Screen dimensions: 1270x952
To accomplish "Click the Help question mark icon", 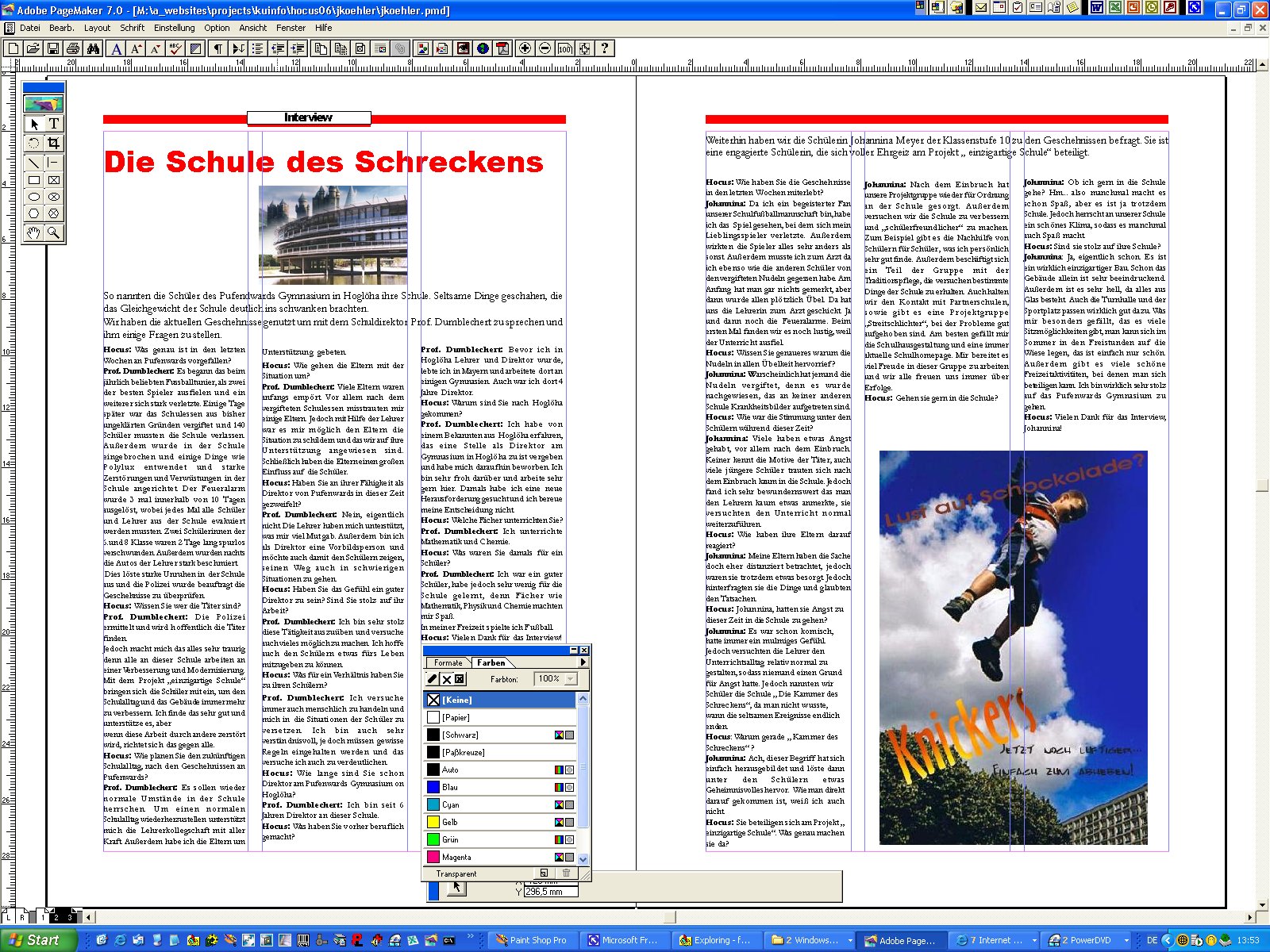I will point(605,48).
